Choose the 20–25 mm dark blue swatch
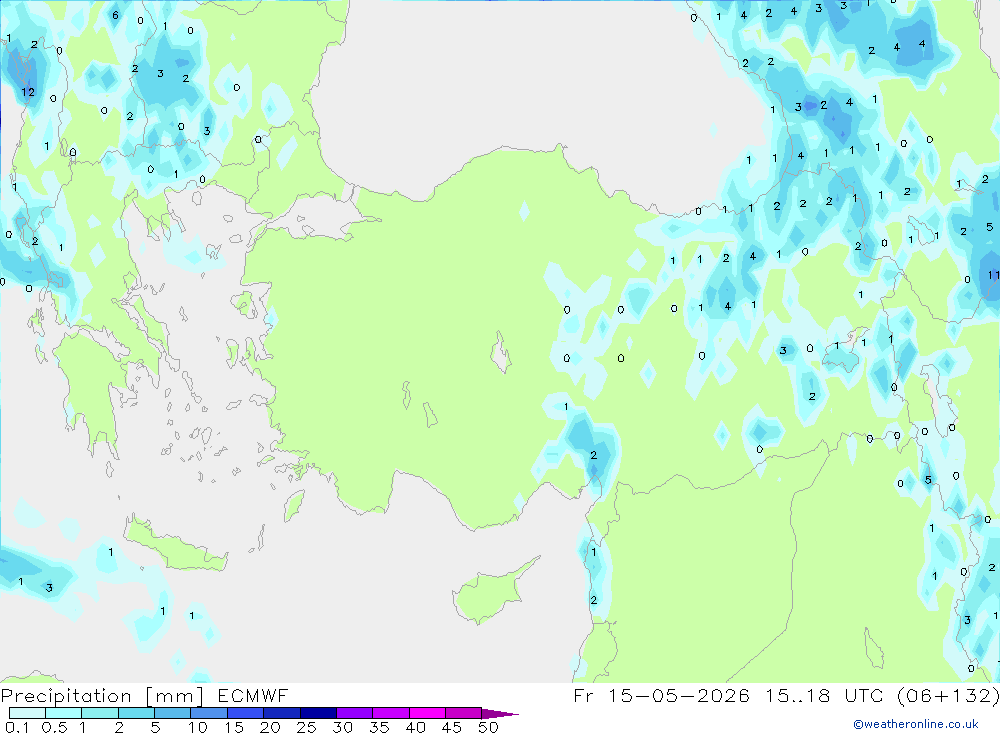 click(282, 713)
